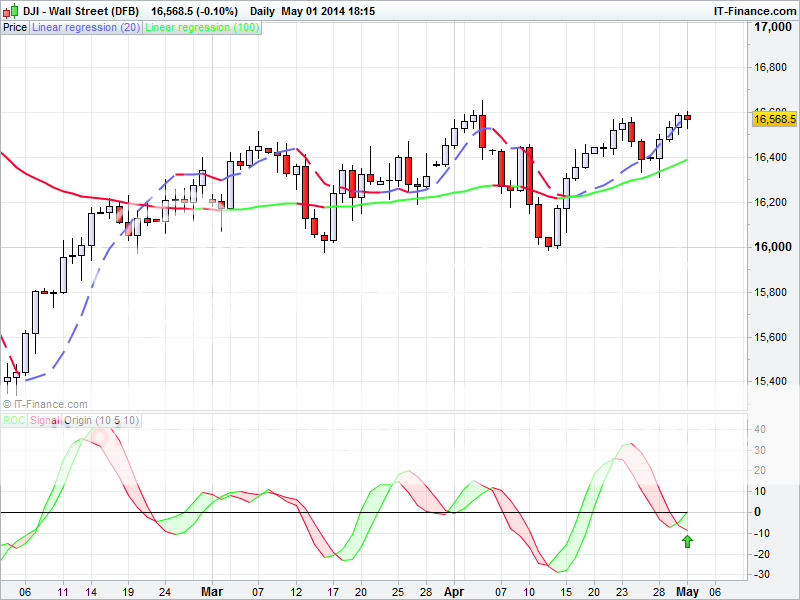Click the Daily timeframe text
The image size is (800, 600).
pyautogui.click(x=262, y=10)
